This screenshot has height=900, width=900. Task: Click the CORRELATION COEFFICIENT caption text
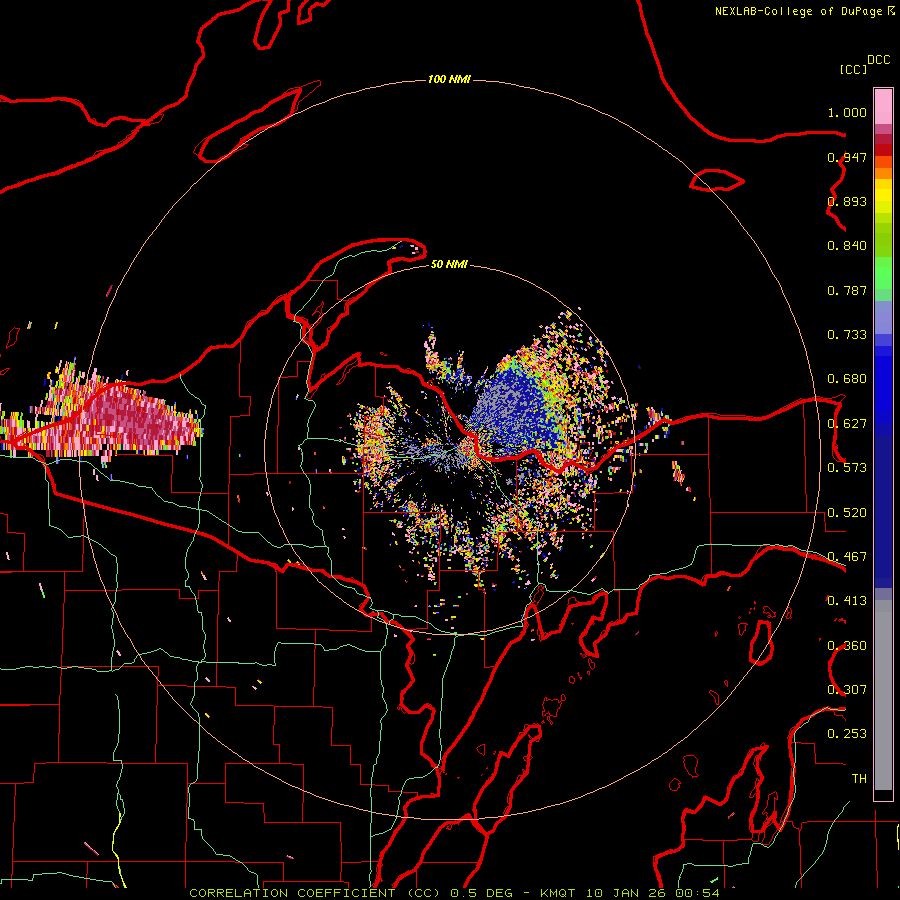tap(297, 893)
